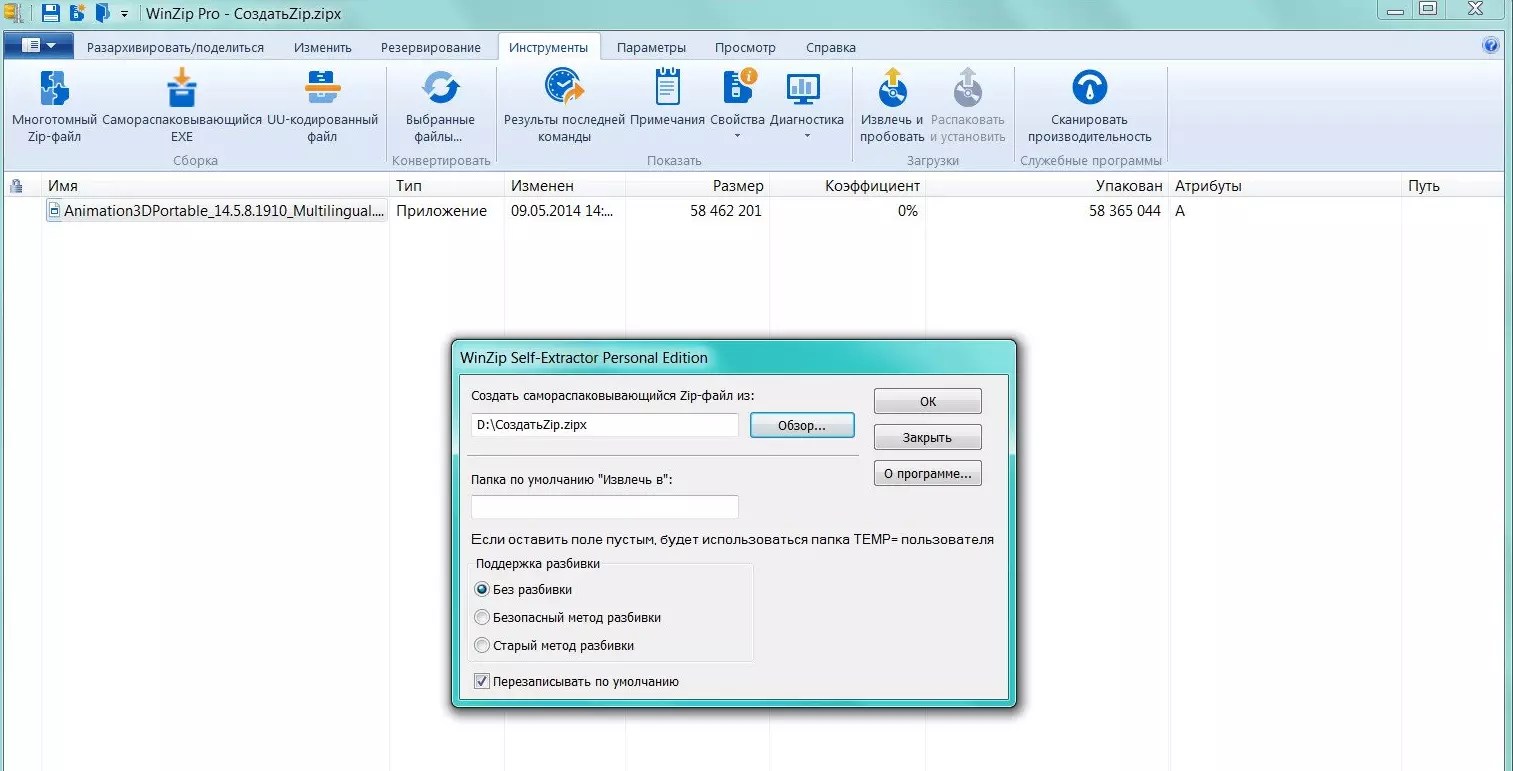Open the Параметры tab
The height and width of the screenshot is (771, 1513).
pyautogui.click(x=651, y=47)
